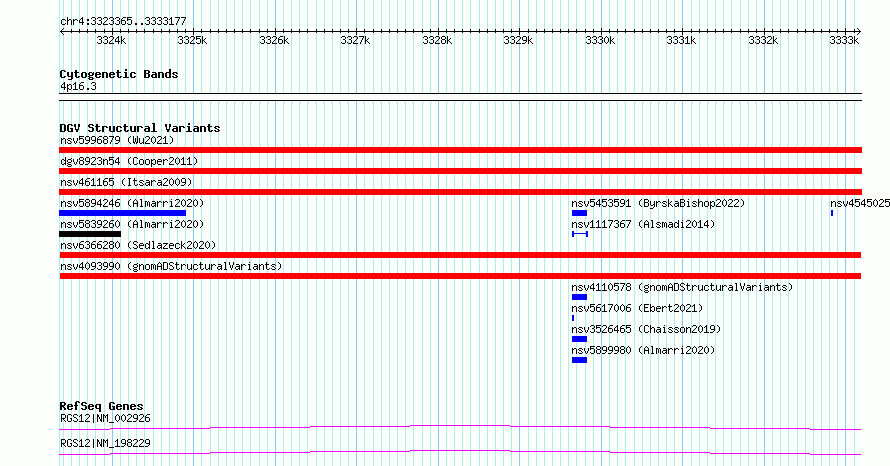Click the 3326k ruler tick label

coord(274,40)
